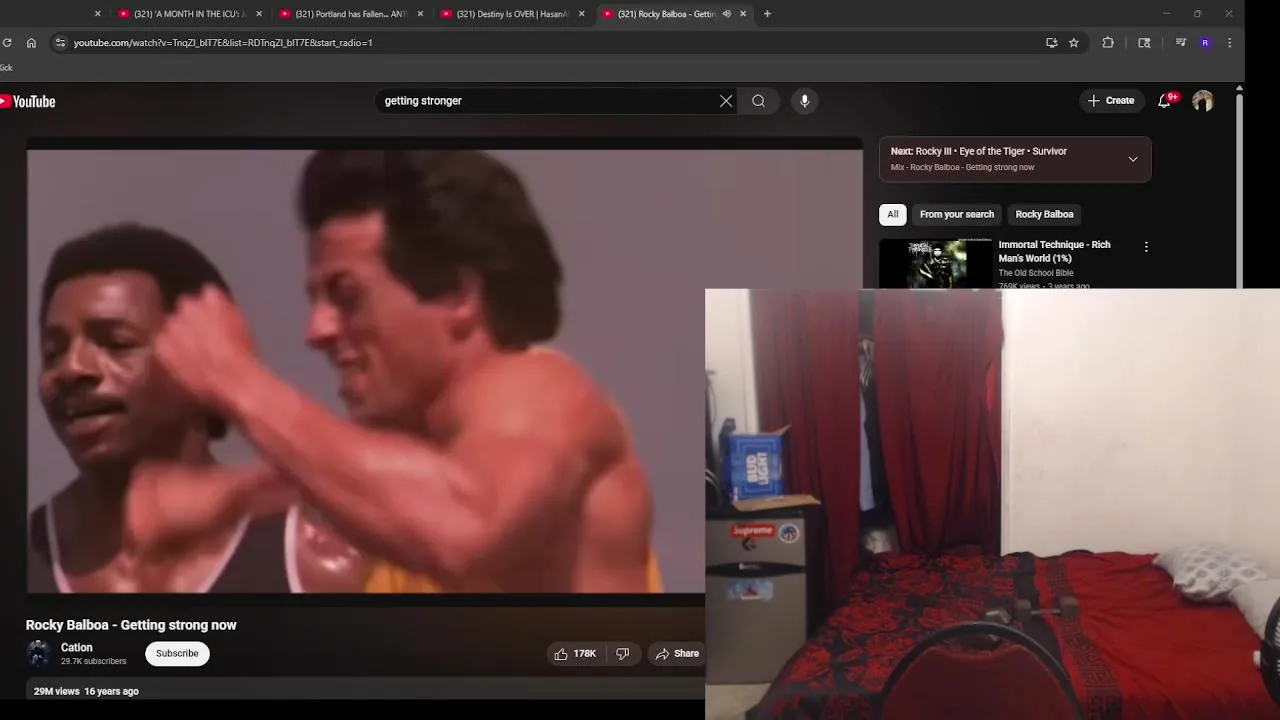Bookmark this page with star icon

pos(1074,43)
